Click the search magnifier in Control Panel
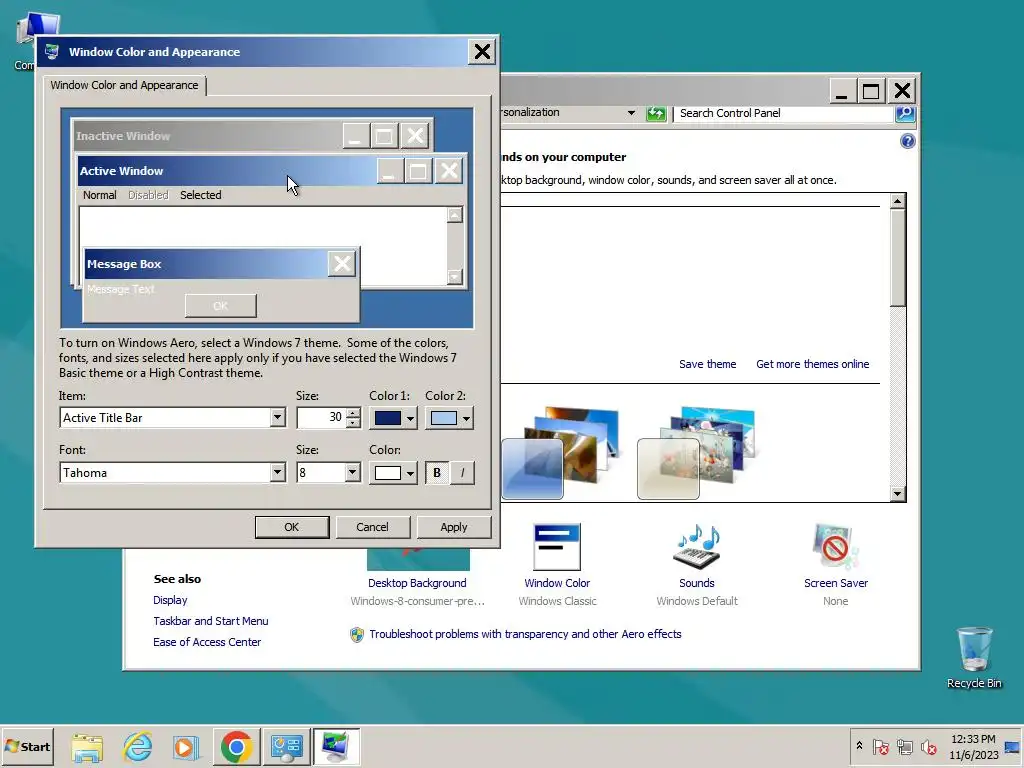 click(x=904, y=113)
